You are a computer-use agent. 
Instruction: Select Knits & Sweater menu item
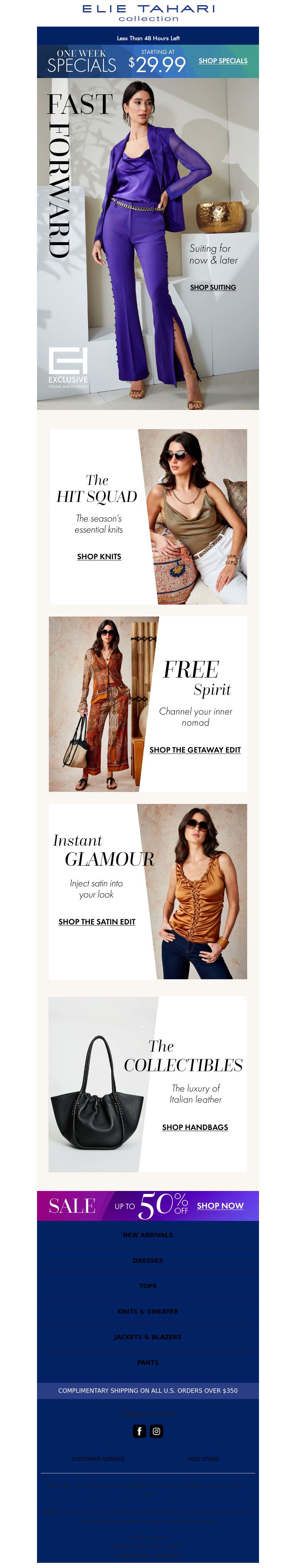point(148,1311)
